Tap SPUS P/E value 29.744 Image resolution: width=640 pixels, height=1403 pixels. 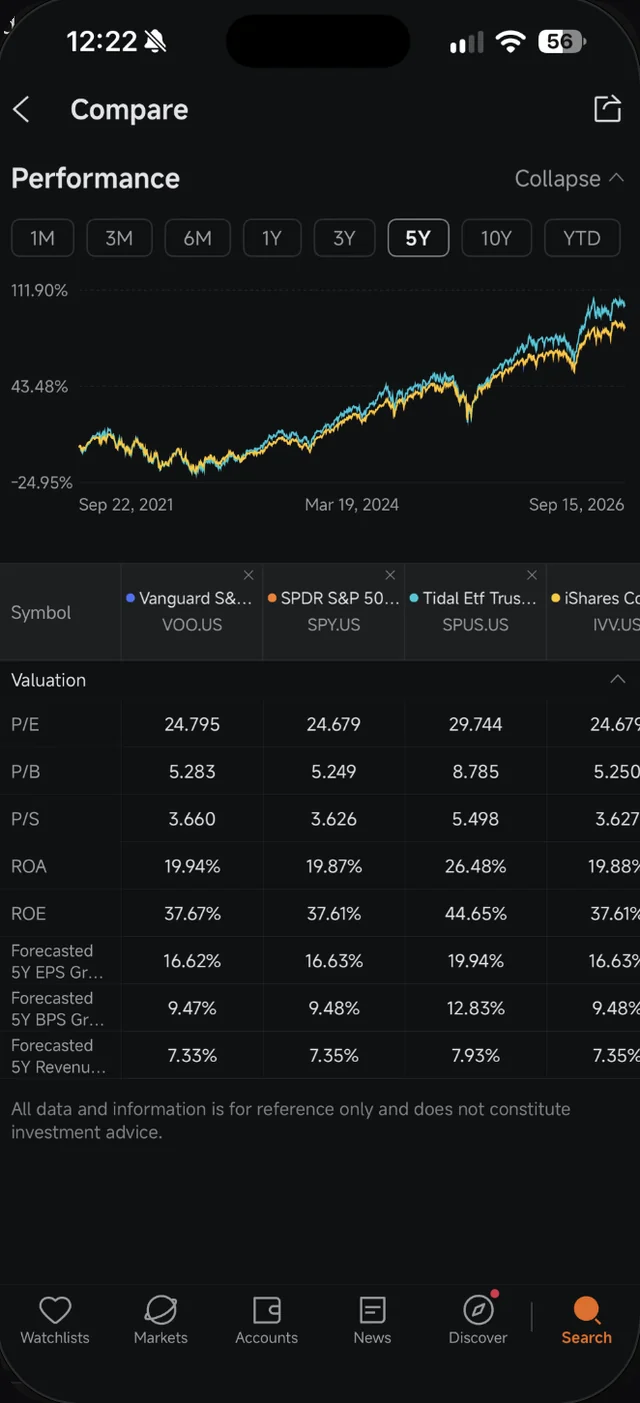pyautogui.click(x=475, y=724)
